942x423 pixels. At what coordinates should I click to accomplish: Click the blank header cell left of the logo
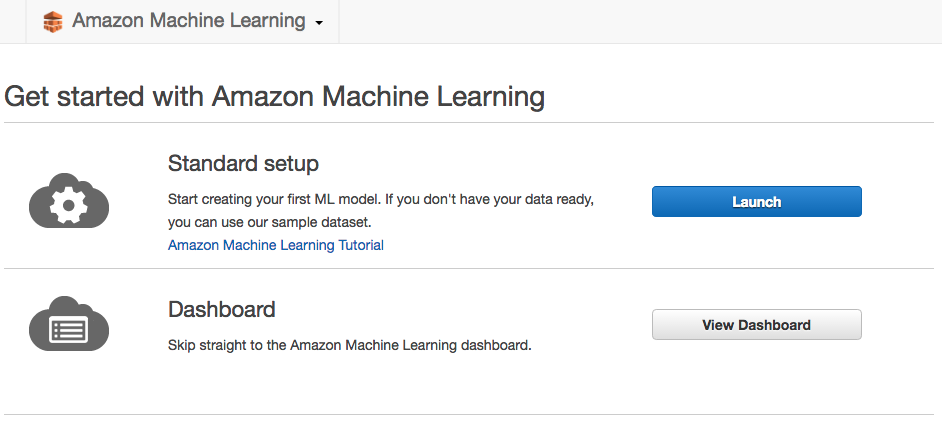tap(13, 22)
